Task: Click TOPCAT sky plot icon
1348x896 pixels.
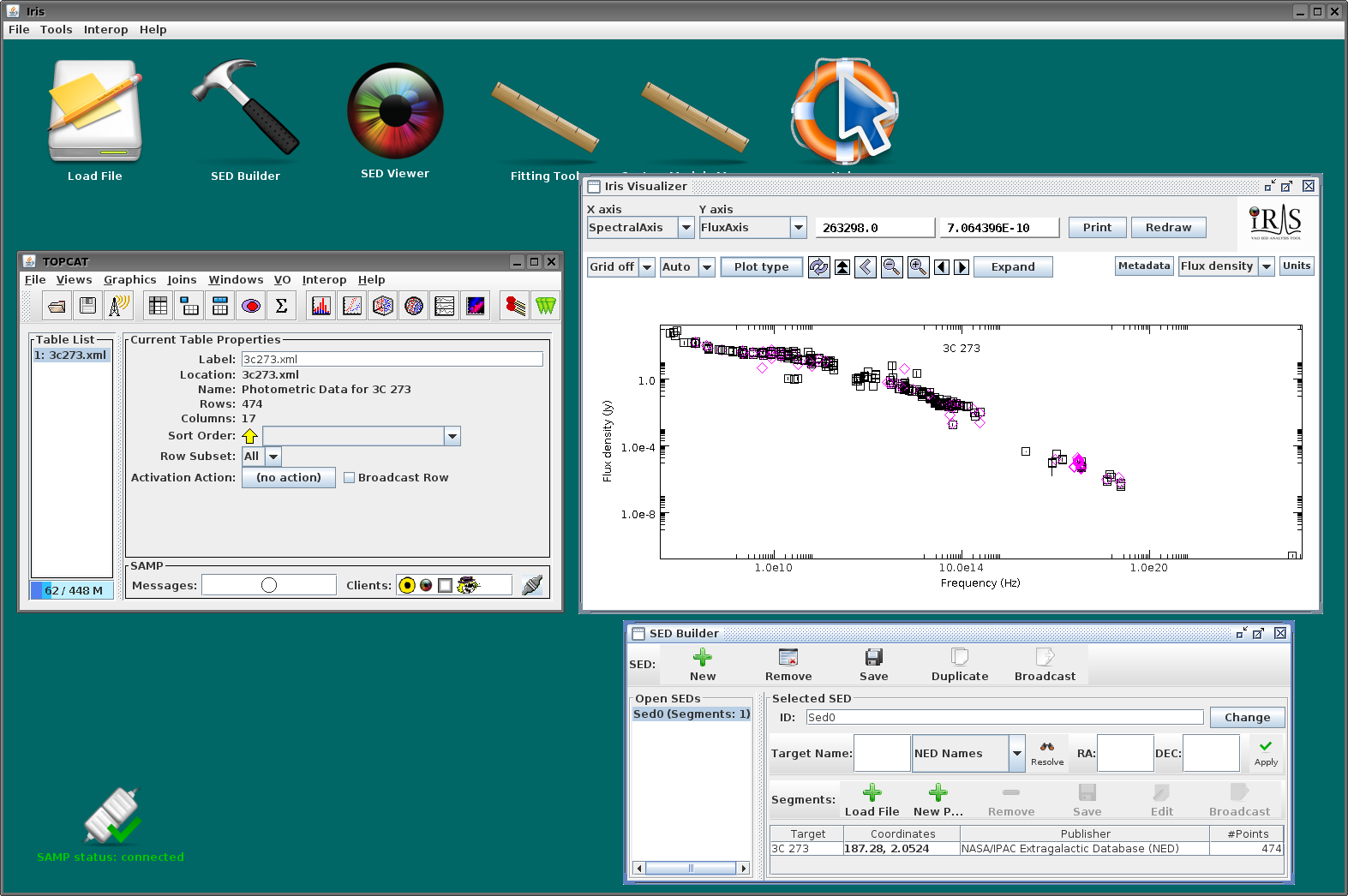Action: click(x=414, y=306)
